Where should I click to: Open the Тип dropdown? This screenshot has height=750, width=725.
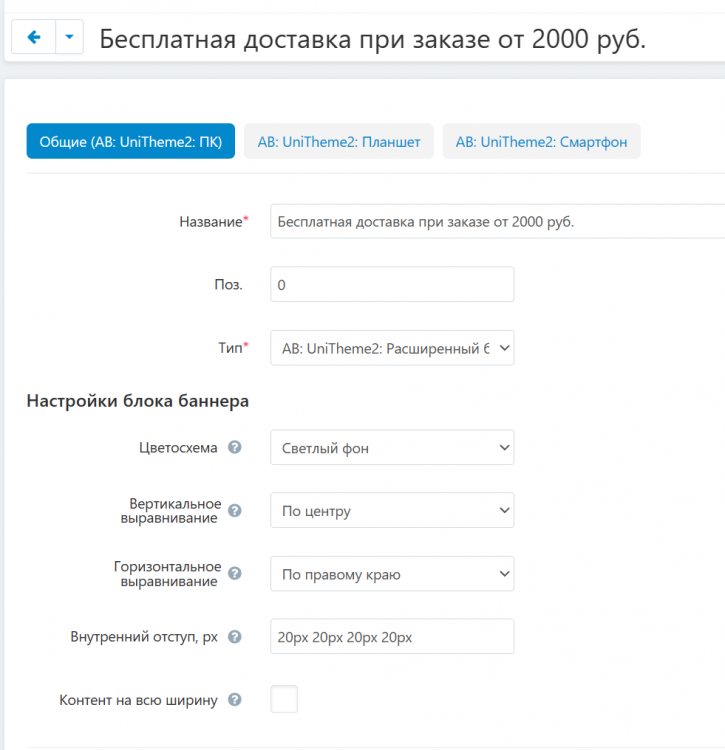[392, 348]
